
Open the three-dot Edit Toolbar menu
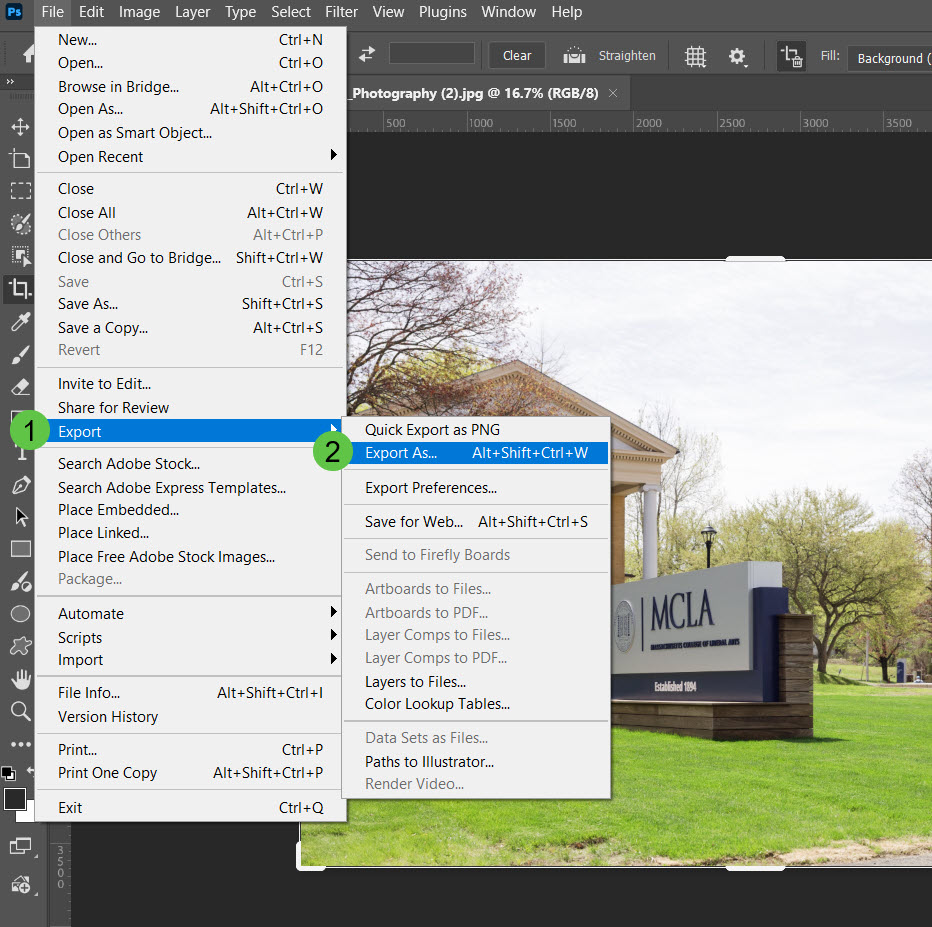coord(21,744)
